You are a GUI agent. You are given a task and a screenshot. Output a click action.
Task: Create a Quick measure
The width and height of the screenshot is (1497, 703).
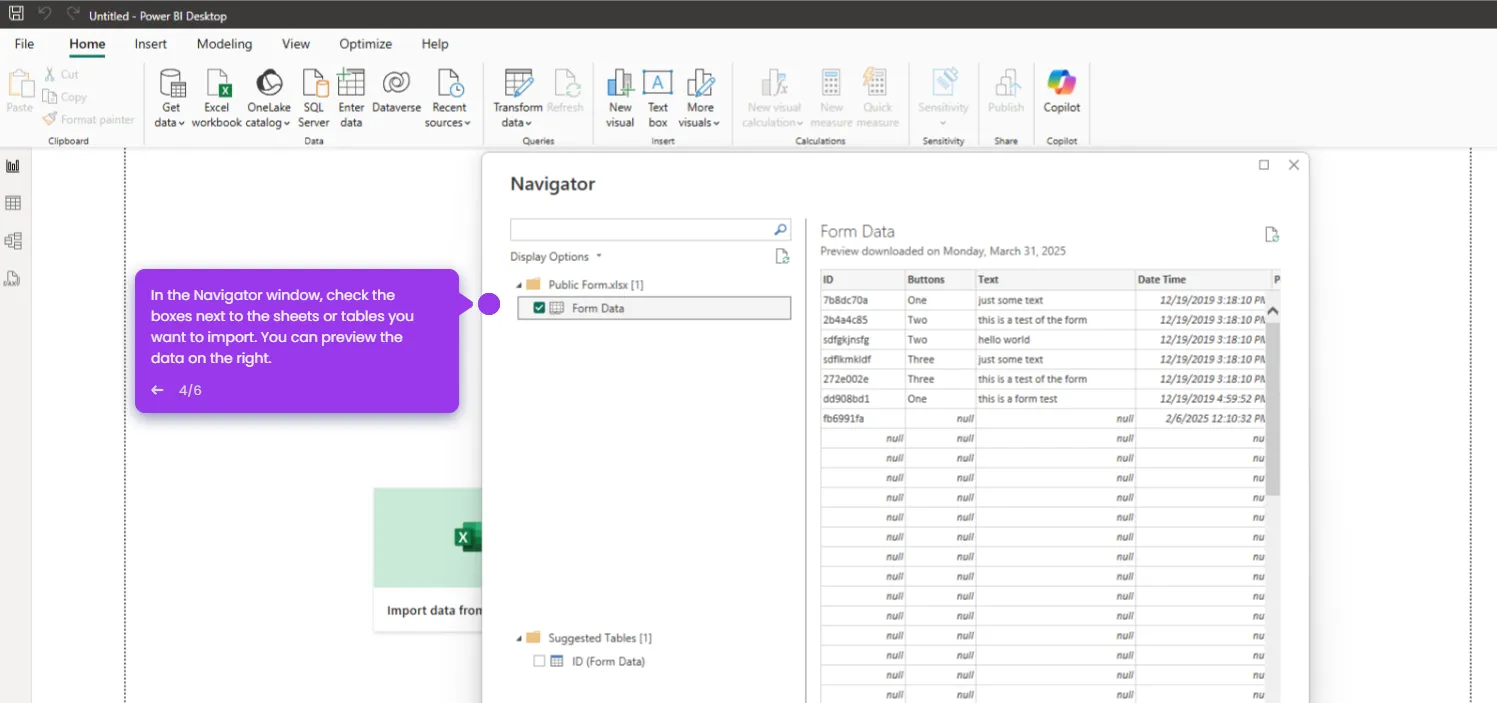coord(877,98)
